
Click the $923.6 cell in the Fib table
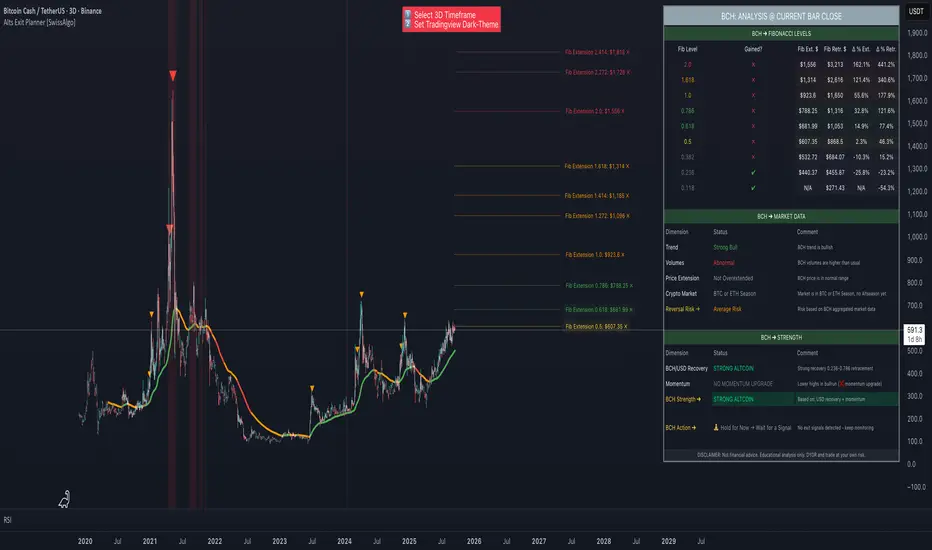[808, 95]
